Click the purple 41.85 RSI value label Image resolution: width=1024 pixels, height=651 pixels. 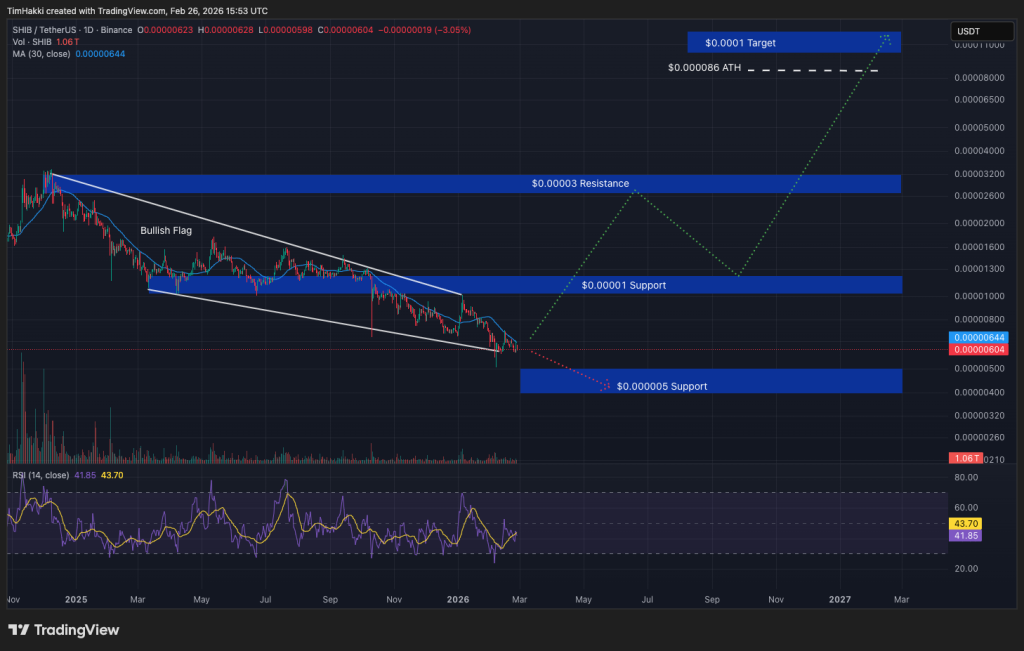967,535
